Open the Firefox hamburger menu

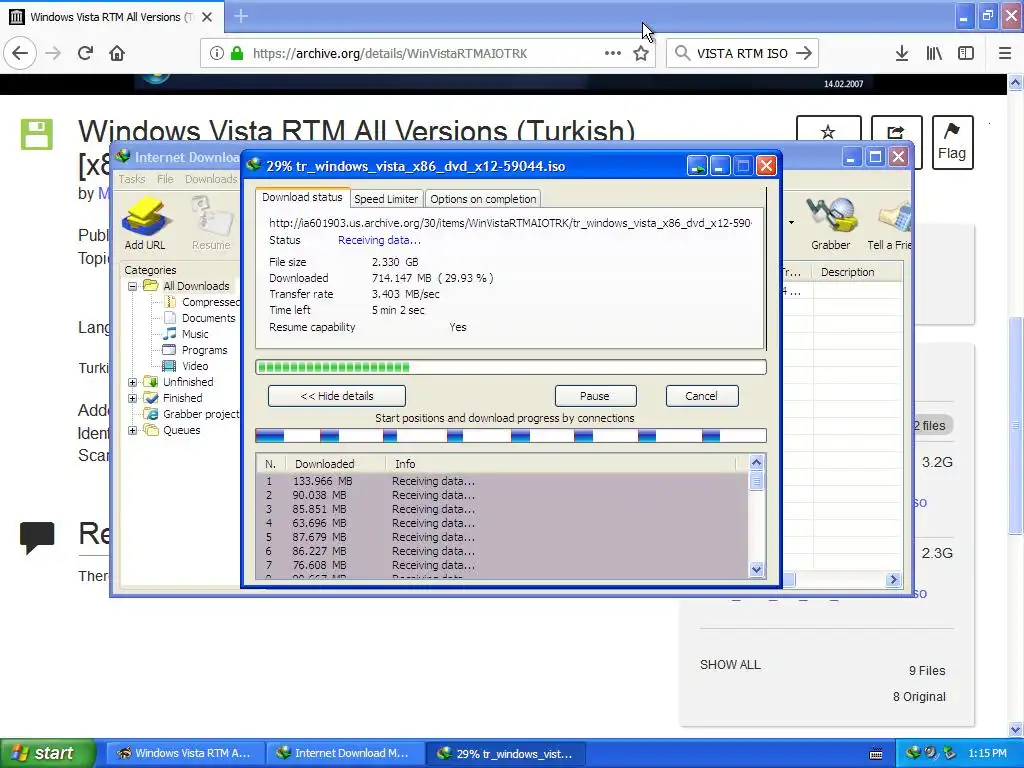[1005, 54]
